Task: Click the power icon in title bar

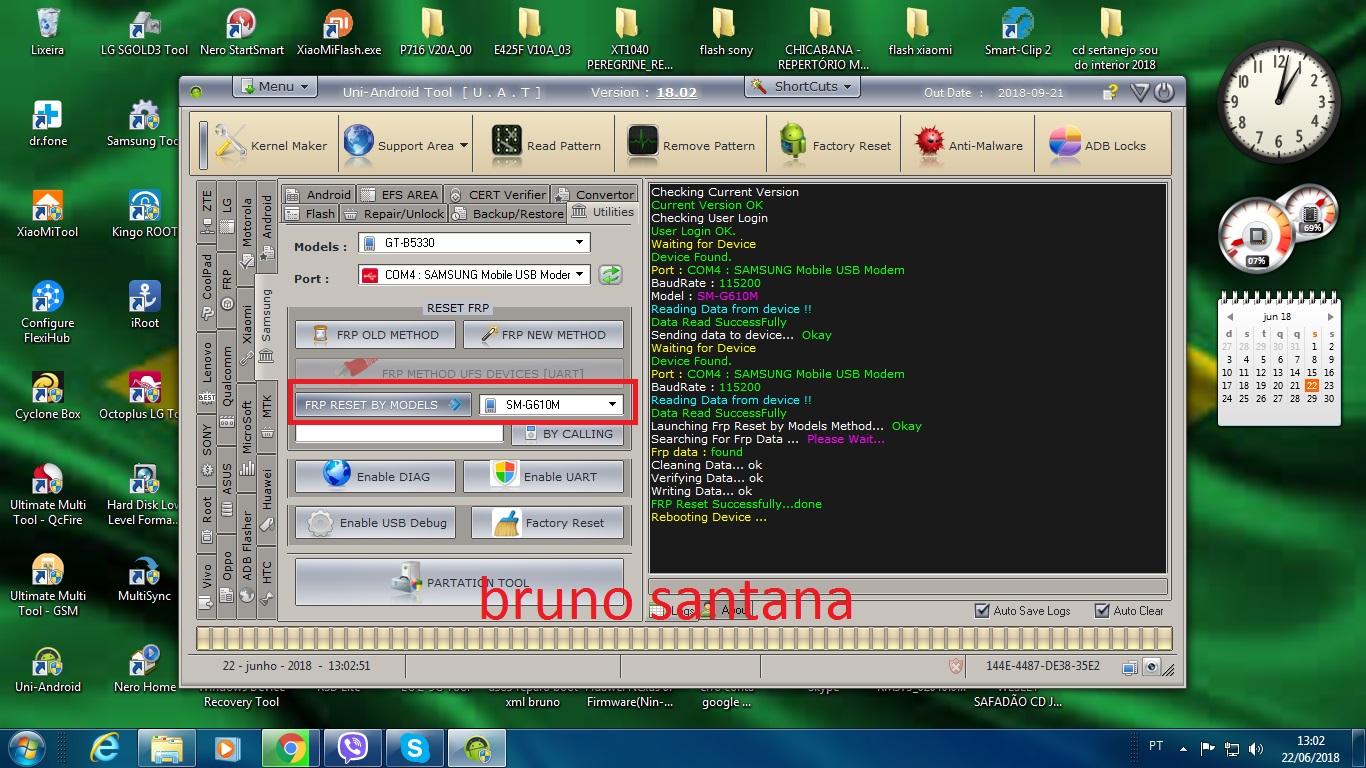Action: [1163, 92]
